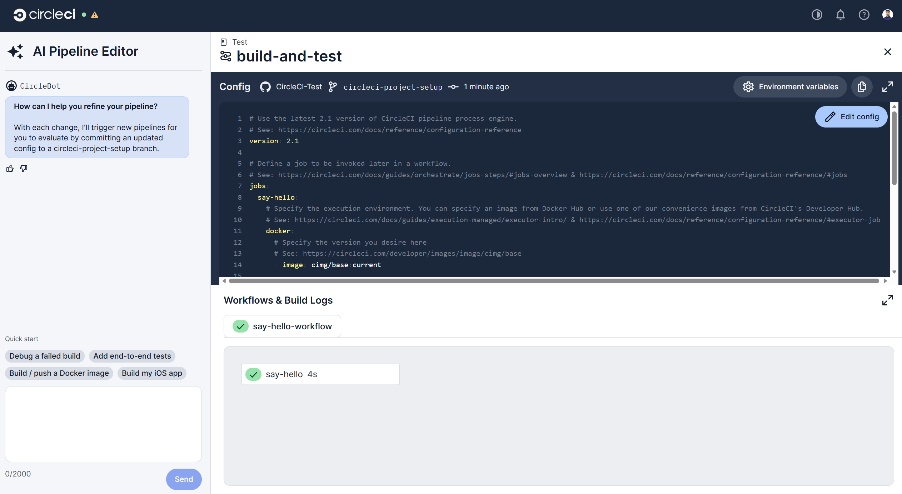
Task: Click the 'image: cimg/base:current' config line
Action: click(331, 265)
